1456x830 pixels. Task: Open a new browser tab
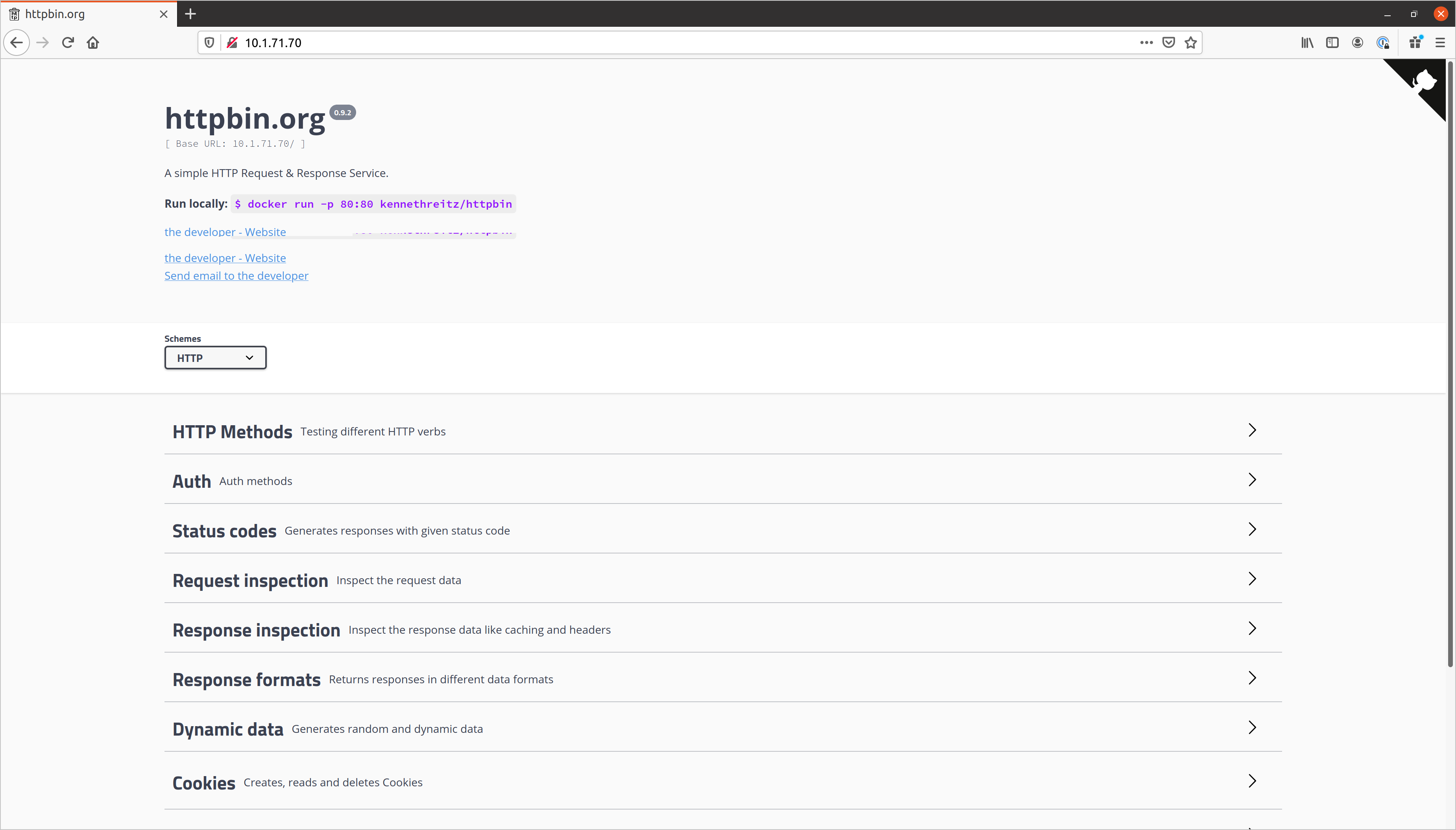(x=190, y=14)
